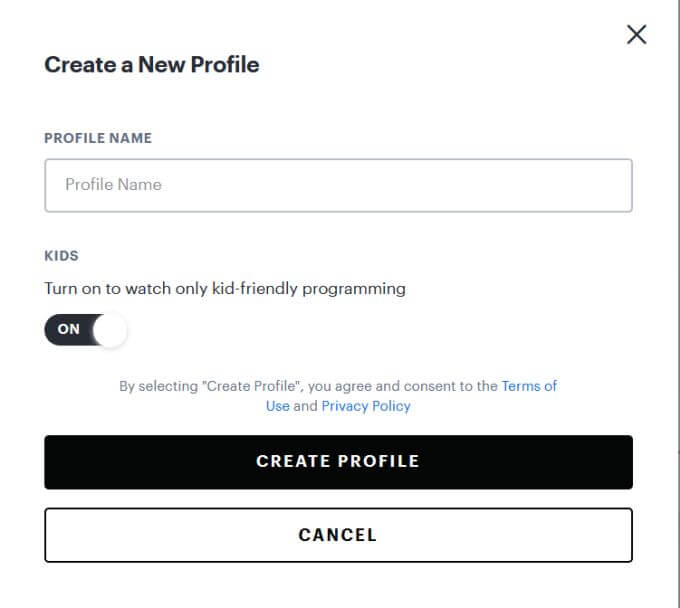Select the kid-friendly programming description text
The height and width of the screenshot is (608, 680).
point(225,289)
